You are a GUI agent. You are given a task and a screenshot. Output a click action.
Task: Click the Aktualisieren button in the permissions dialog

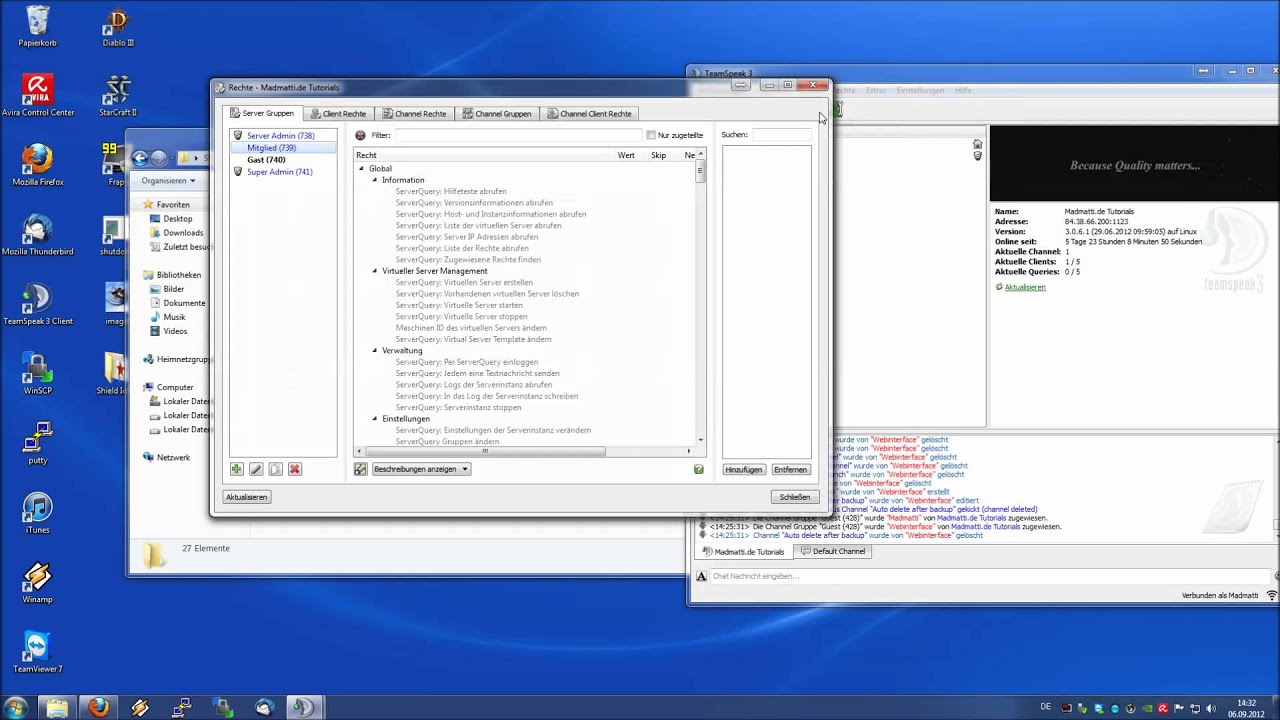[247, 497]
